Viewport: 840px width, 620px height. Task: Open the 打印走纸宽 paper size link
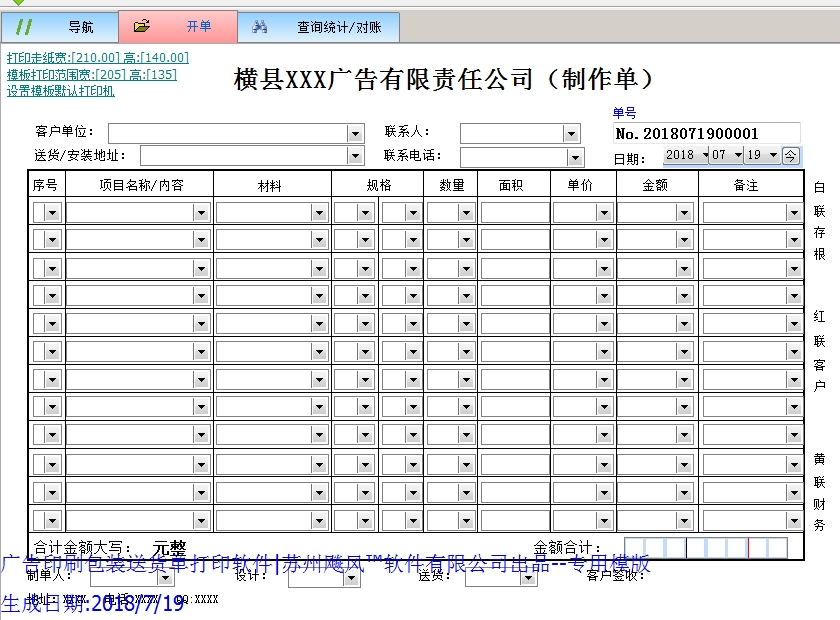(x=97, y=58)
